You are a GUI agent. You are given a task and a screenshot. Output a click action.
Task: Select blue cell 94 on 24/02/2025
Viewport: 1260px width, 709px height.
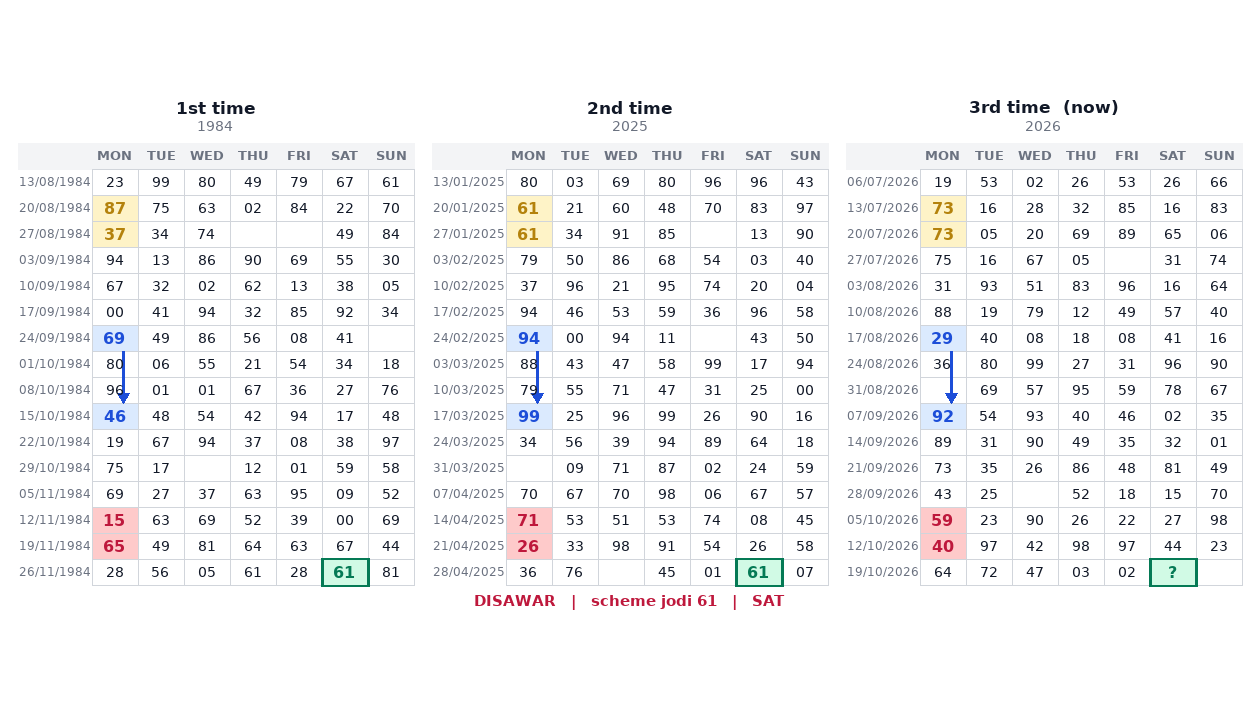tap(529, 338)
